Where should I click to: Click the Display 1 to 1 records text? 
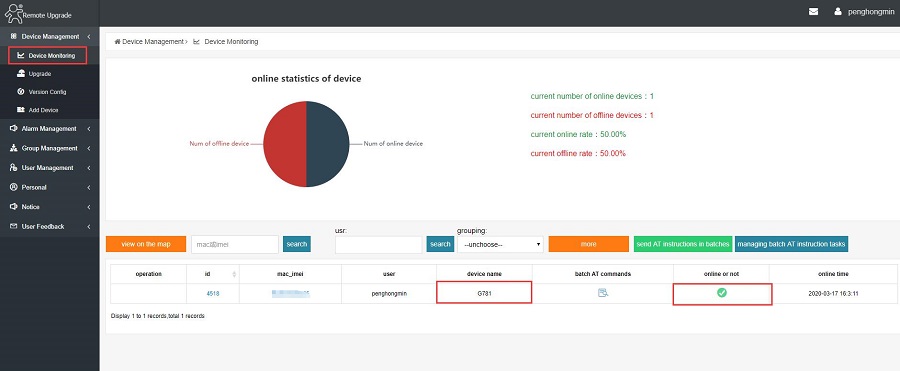[x=158, y=316]
